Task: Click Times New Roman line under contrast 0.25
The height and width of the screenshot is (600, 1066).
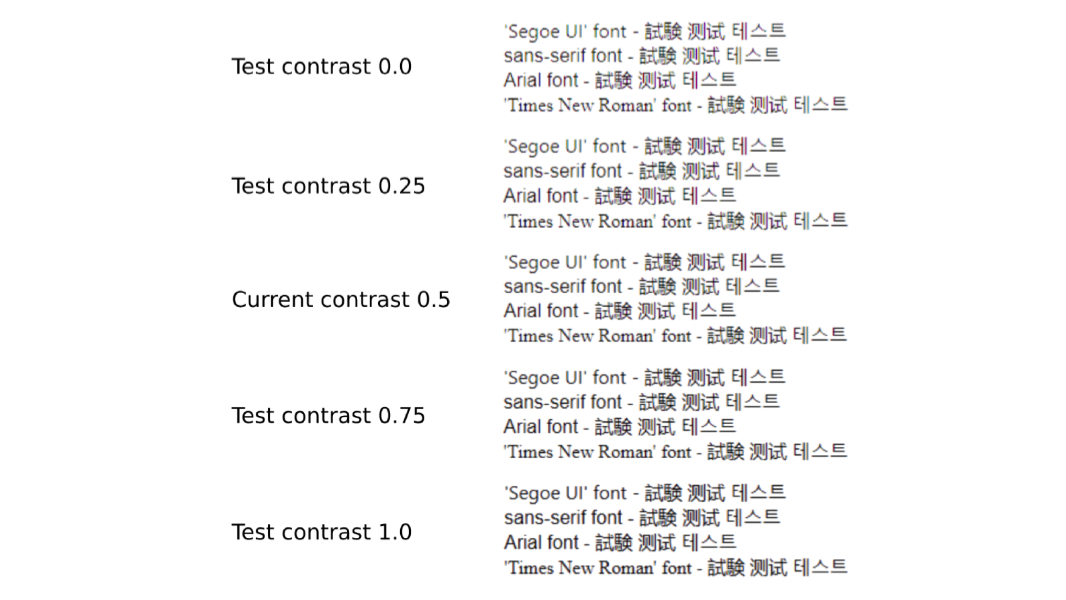Action: (676, 221)
